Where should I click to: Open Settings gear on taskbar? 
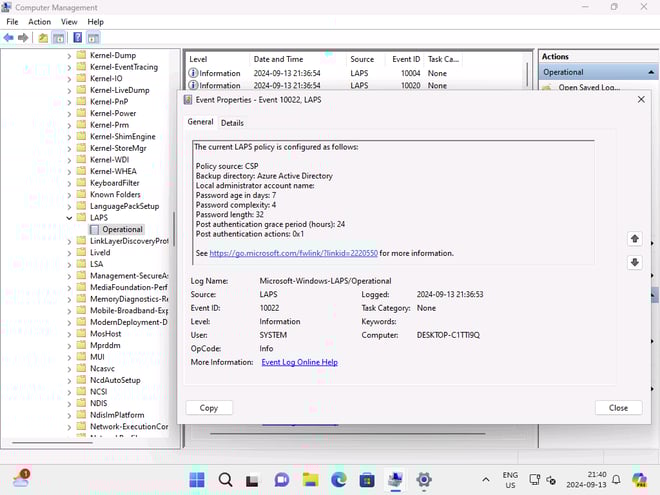[x=424, y=479]
